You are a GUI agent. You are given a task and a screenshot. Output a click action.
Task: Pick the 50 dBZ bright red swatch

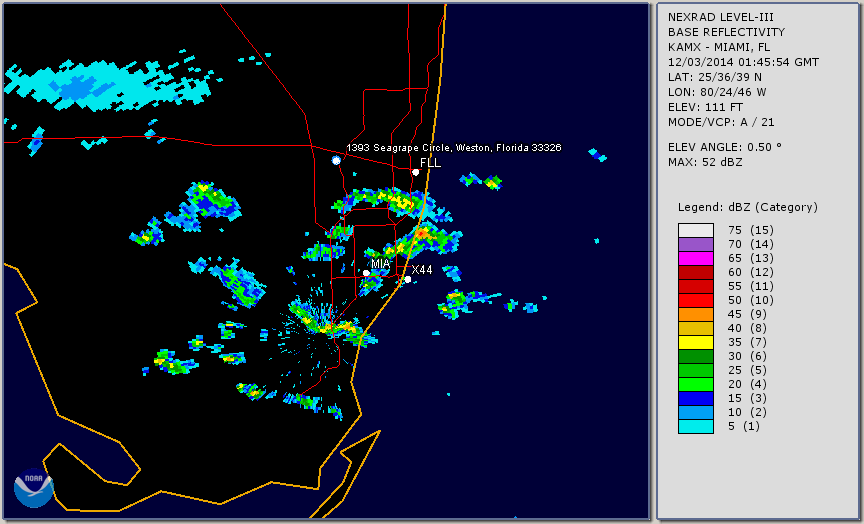click(x=696, y=300)
